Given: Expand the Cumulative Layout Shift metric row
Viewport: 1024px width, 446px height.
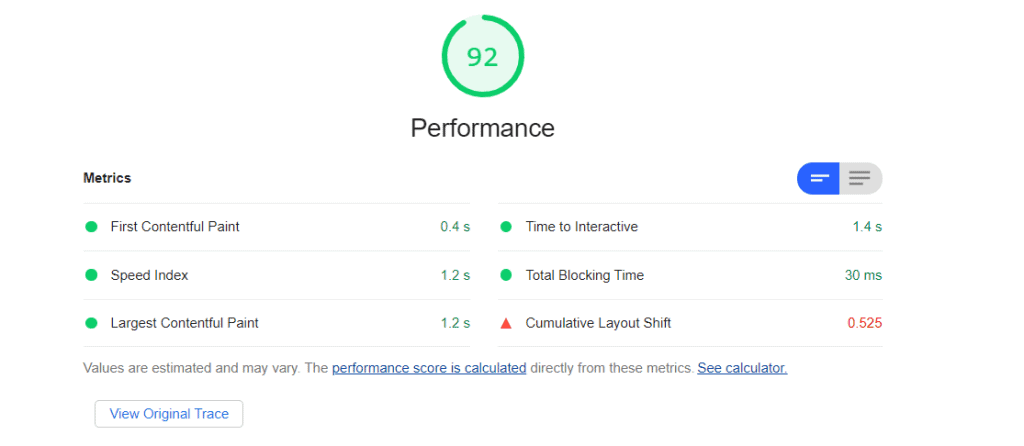Looking at the screenshot, I should coord(690,323).
